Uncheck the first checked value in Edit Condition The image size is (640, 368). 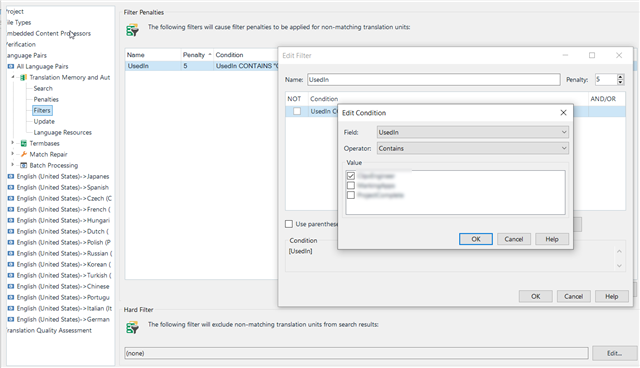[351, 176]
